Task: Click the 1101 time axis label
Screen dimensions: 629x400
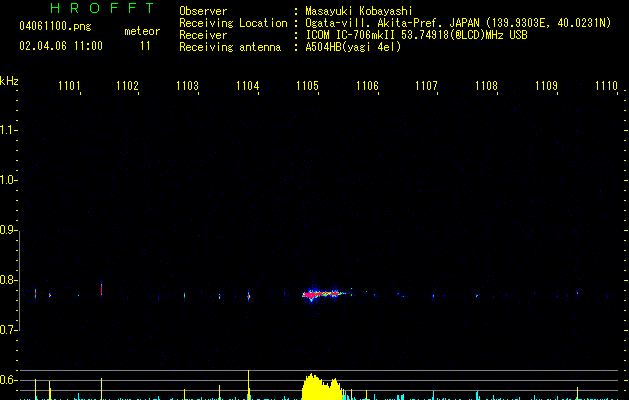Action: point(69,85)
